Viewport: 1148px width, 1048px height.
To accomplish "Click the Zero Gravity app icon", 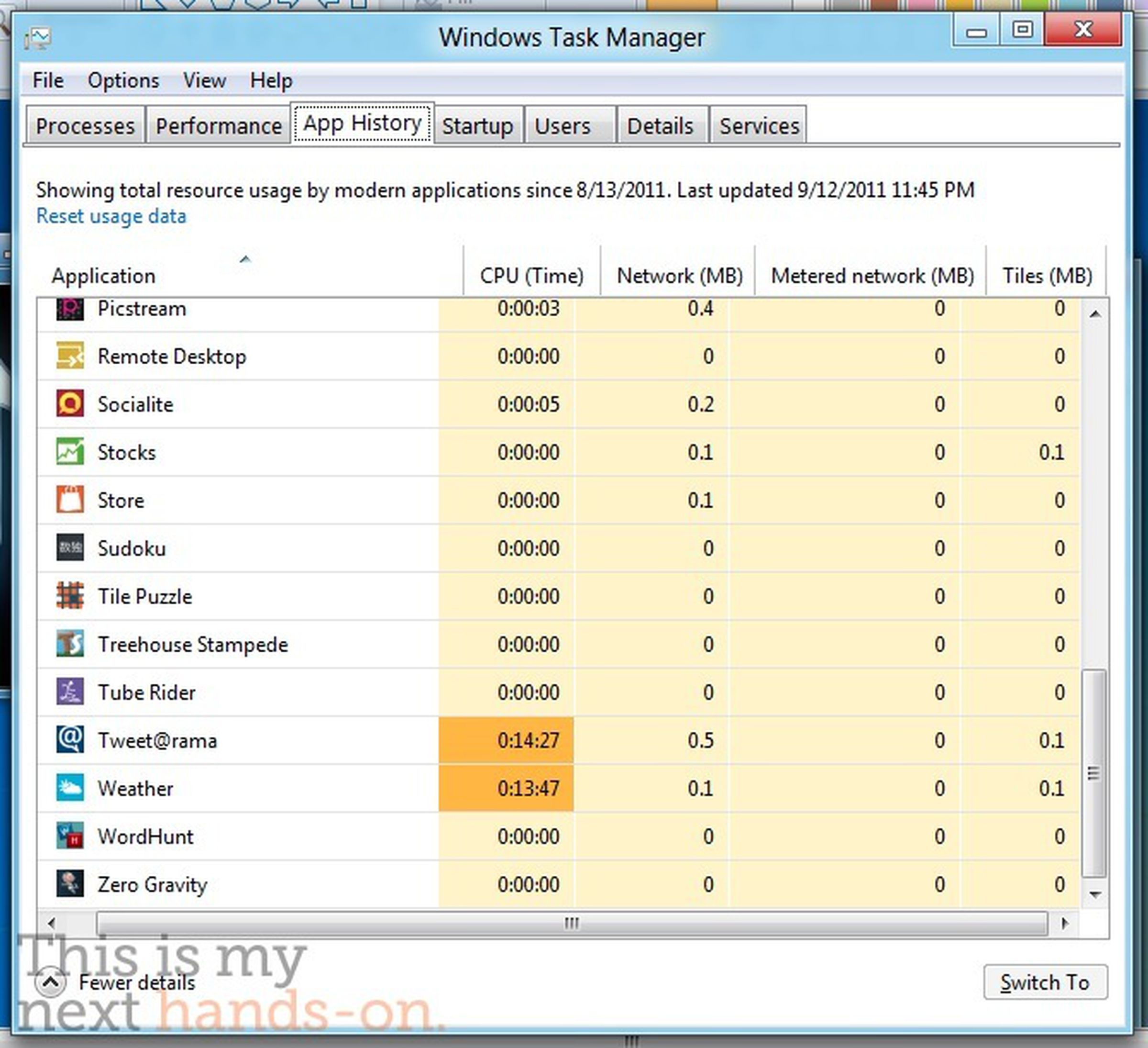I will pyautogui.click(x=70, y=884).
